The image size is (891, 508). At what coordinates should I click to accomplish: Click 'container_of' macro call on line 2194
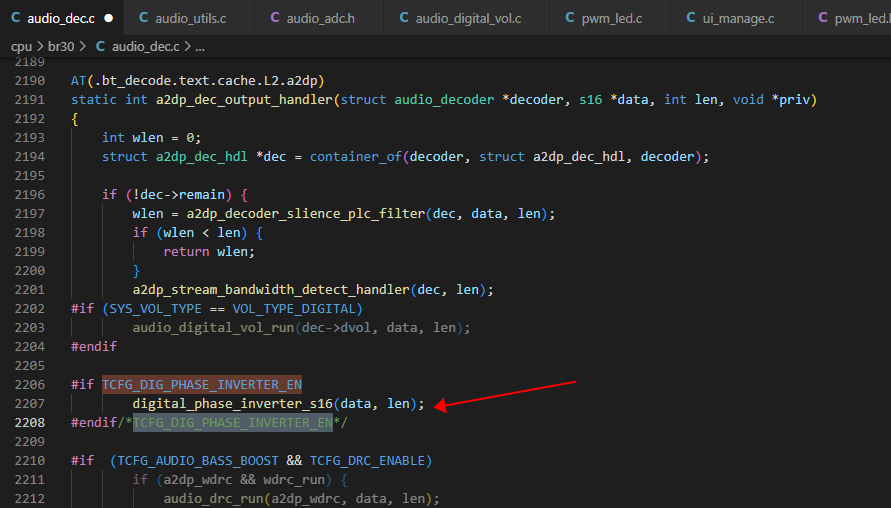click(x=356, y=157)
